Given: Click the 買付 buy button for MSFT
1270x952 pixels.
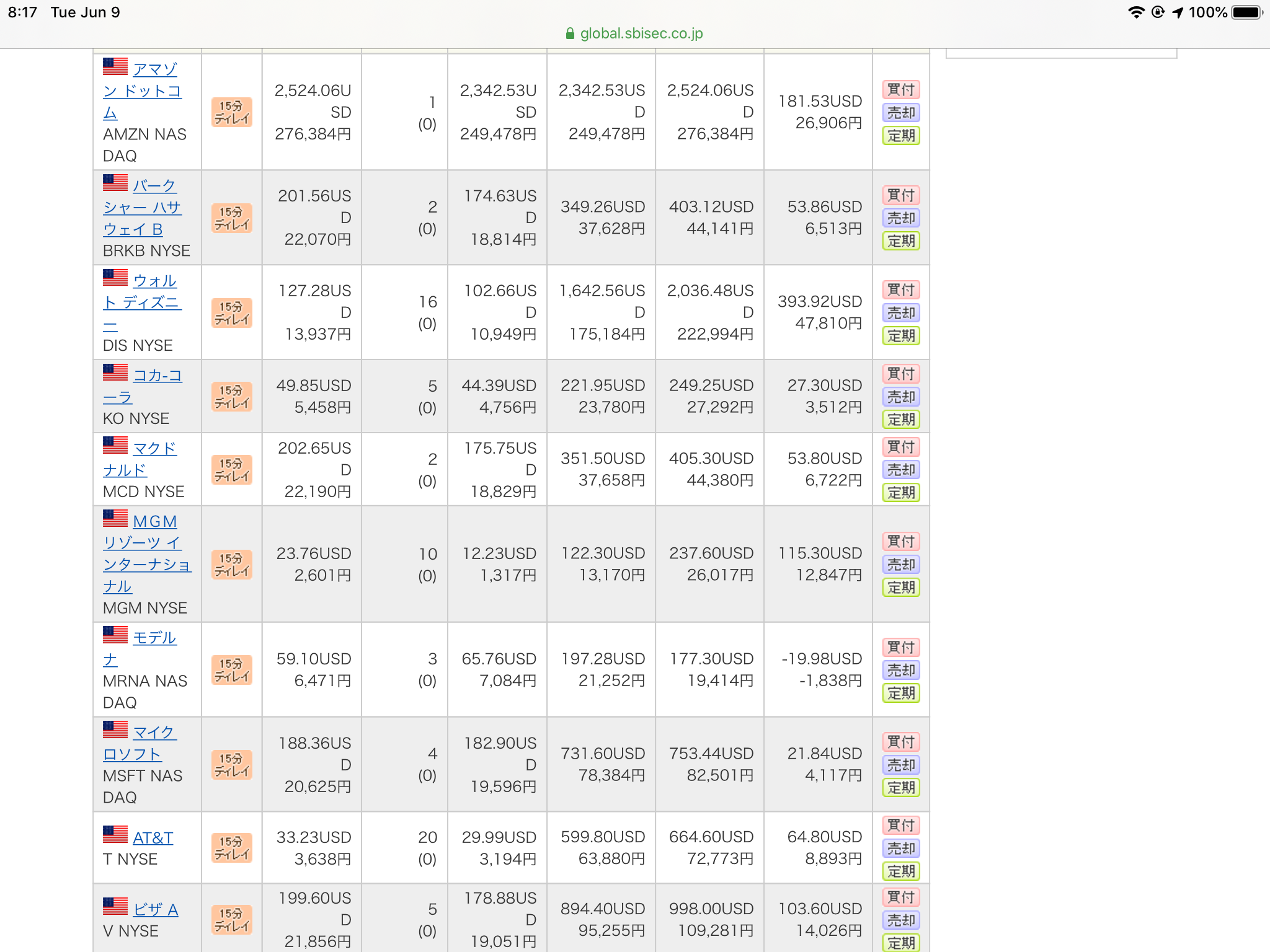Looking at the screenshot, I should click(901, 742).
